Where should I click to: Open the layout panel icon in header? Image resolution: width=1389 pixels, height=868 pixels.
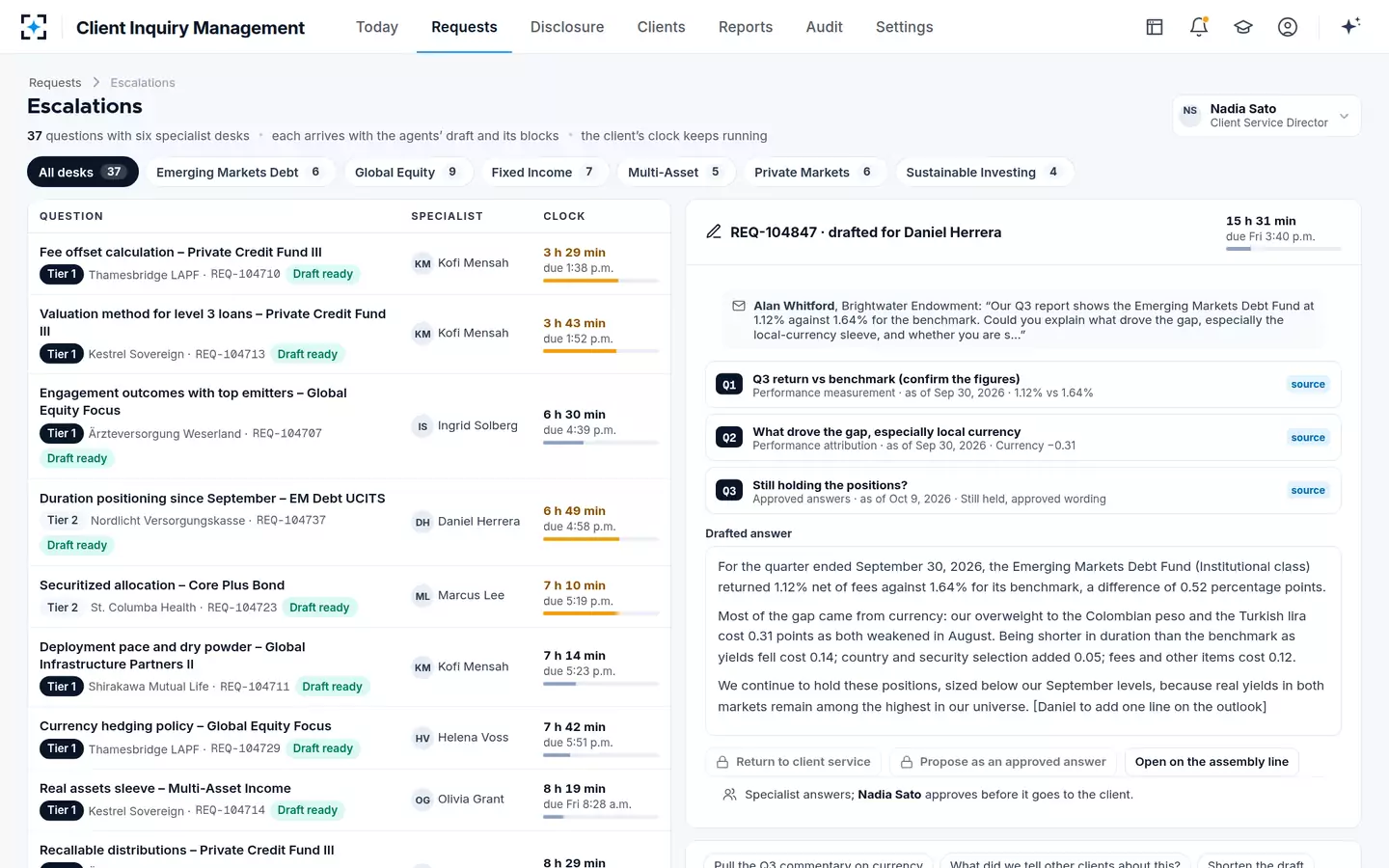point(1154,27)
